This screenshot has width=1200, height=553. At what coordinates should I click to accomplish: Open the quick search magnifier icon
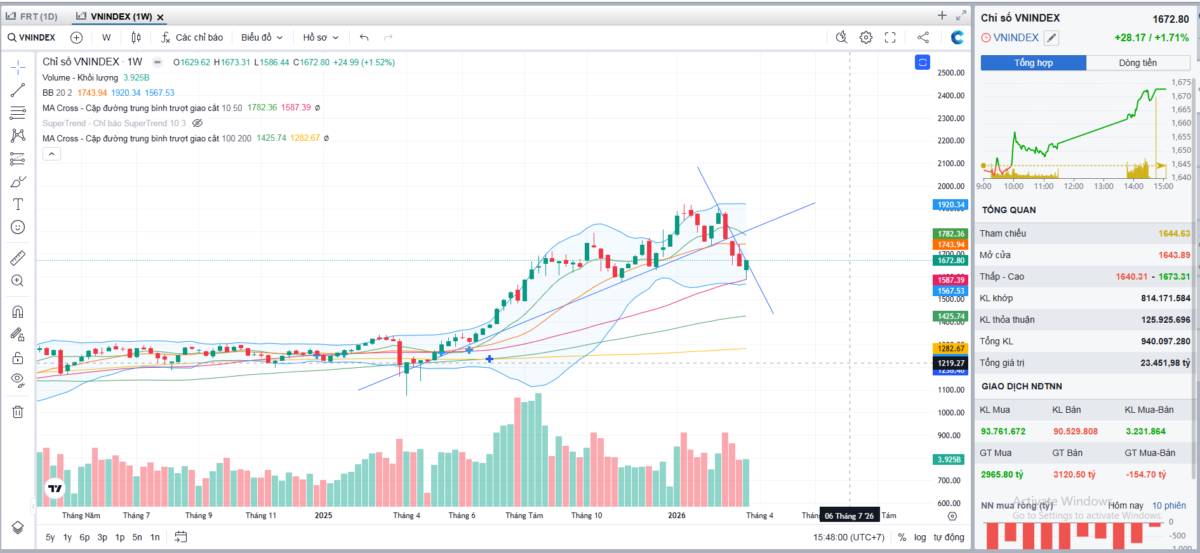tap(841, 37)
